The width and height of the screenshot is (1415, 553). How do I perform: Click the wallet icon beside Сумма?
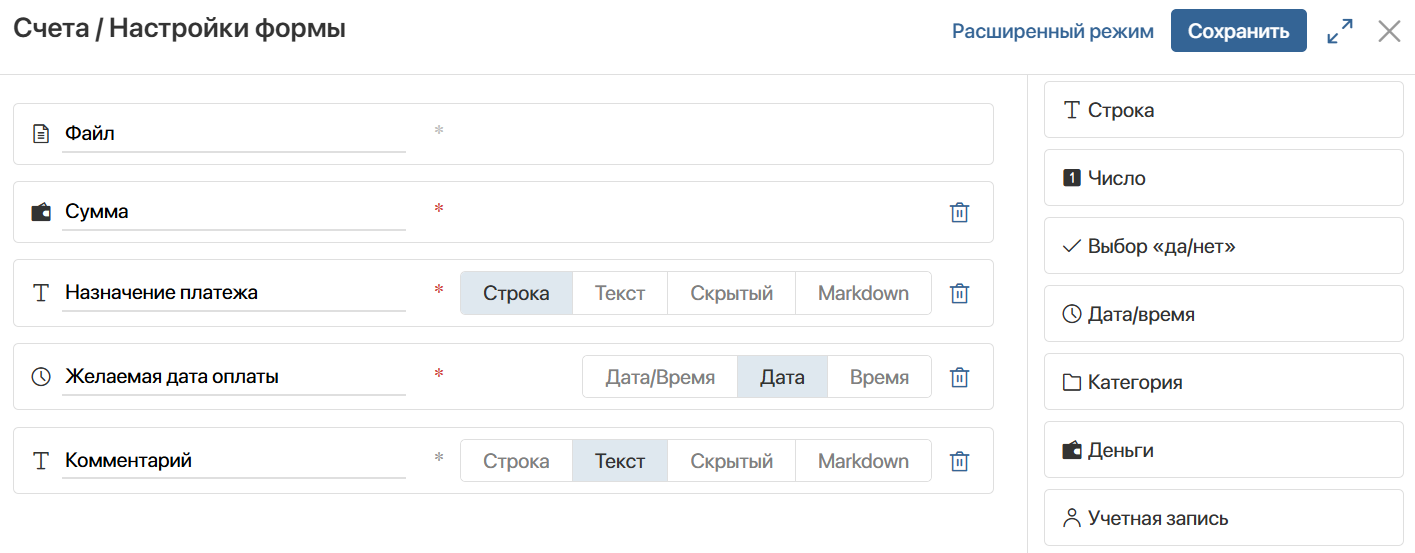click(41, 212)
